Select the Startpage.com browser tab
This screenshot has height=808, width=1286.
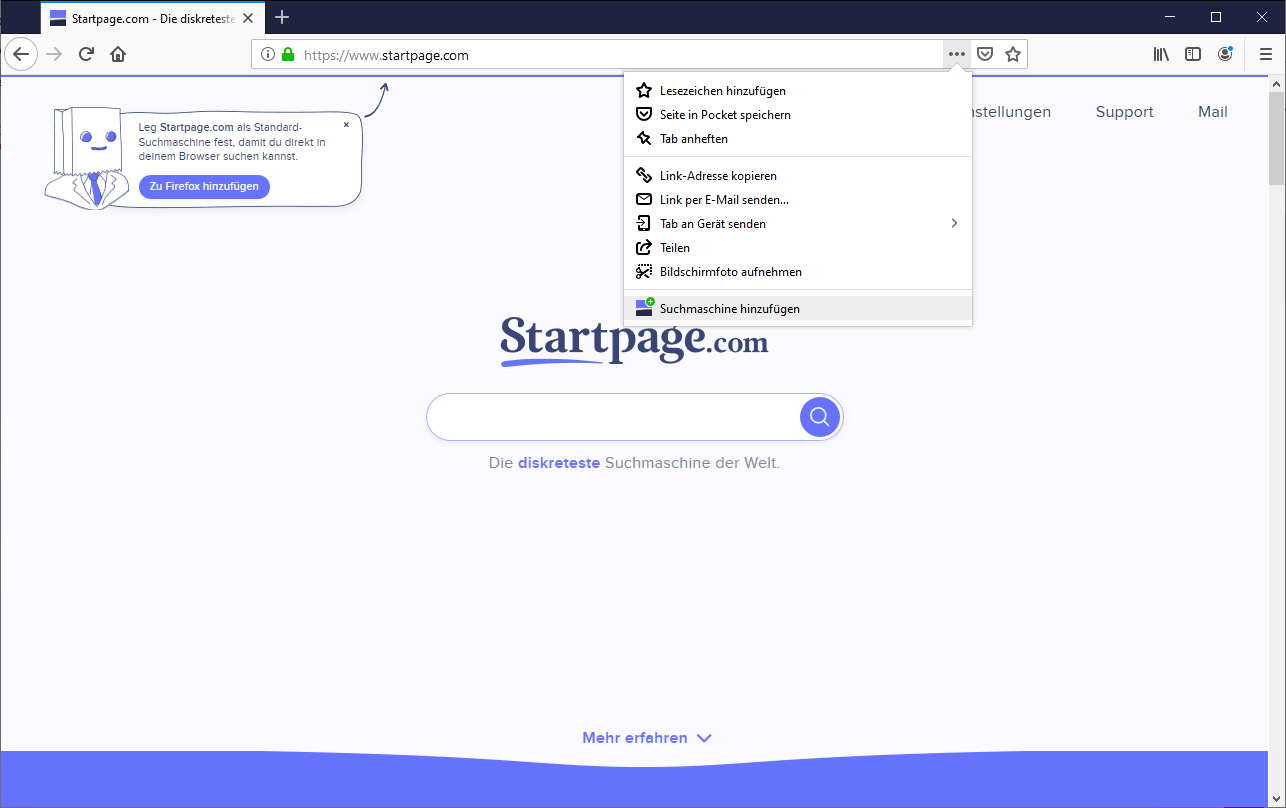coord(153,18)
